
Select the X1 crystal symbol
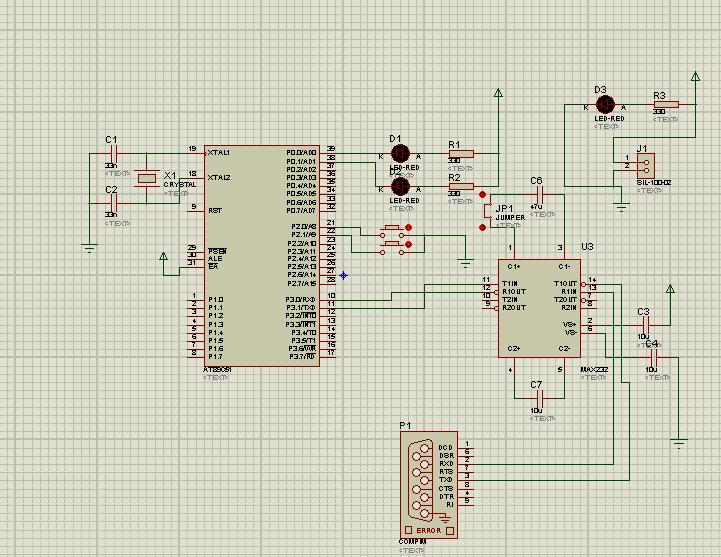[x=146, y=178]
